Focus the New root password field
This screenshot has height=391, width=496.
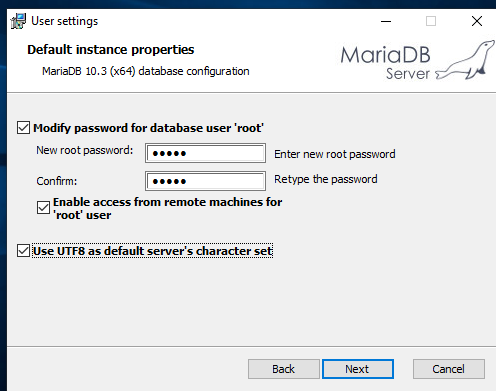(x=205, y=153)
